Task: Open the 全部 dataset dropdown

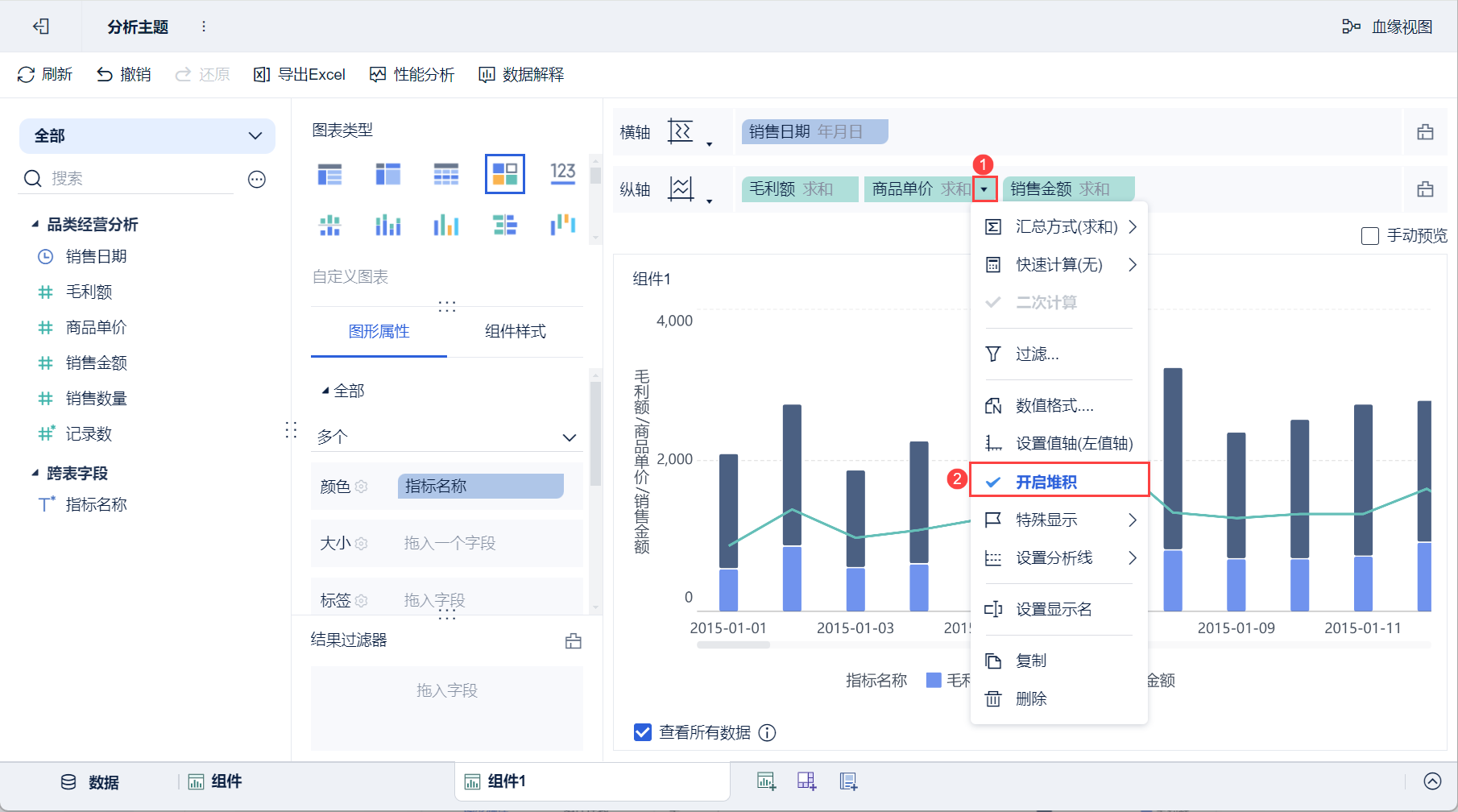Action: coord(147,135)
